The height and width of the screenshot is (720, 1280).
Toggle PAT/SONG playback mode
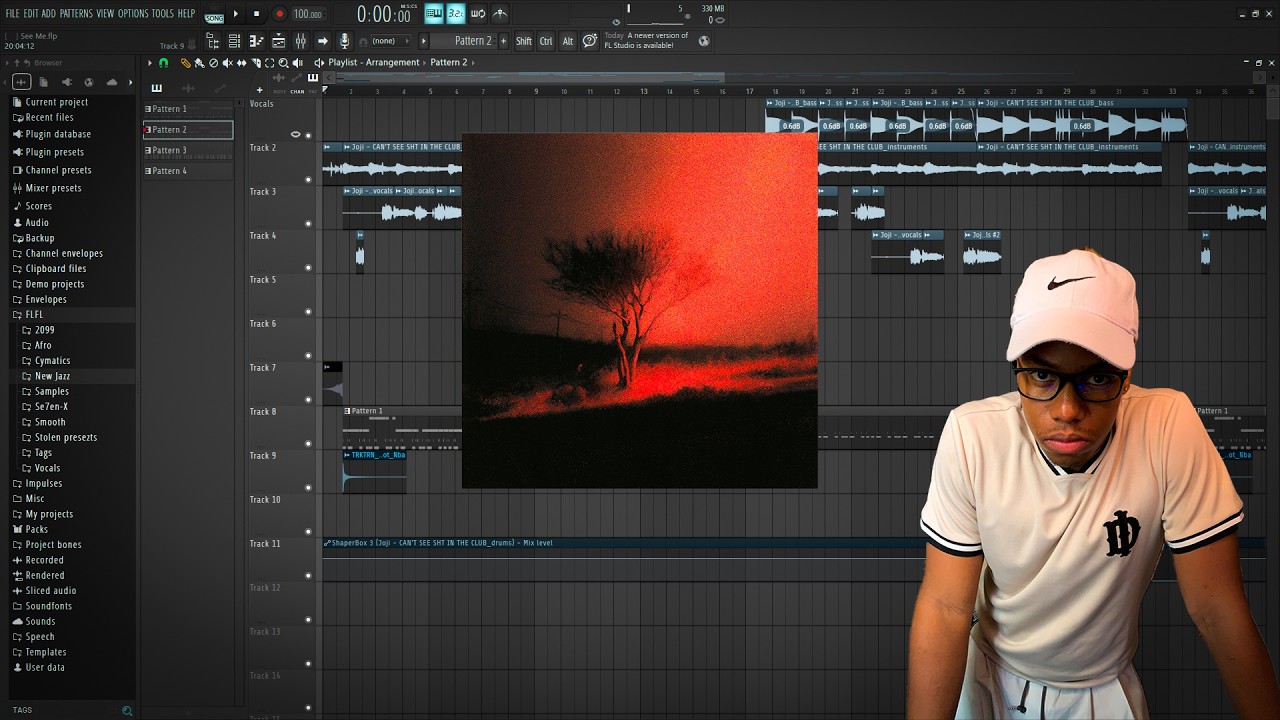point(214,14)
